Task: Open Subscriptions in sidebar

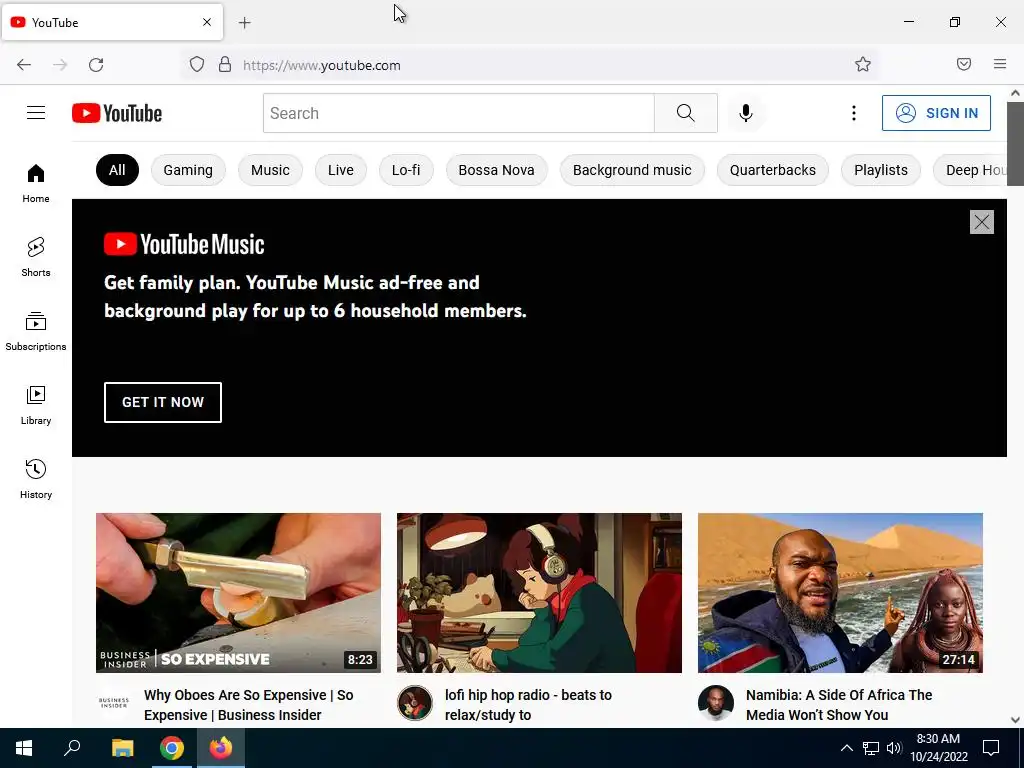Action: (x=36, y=332)
